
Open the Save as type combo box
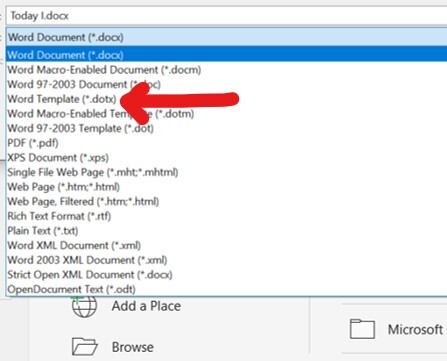(x=227, y=37)
